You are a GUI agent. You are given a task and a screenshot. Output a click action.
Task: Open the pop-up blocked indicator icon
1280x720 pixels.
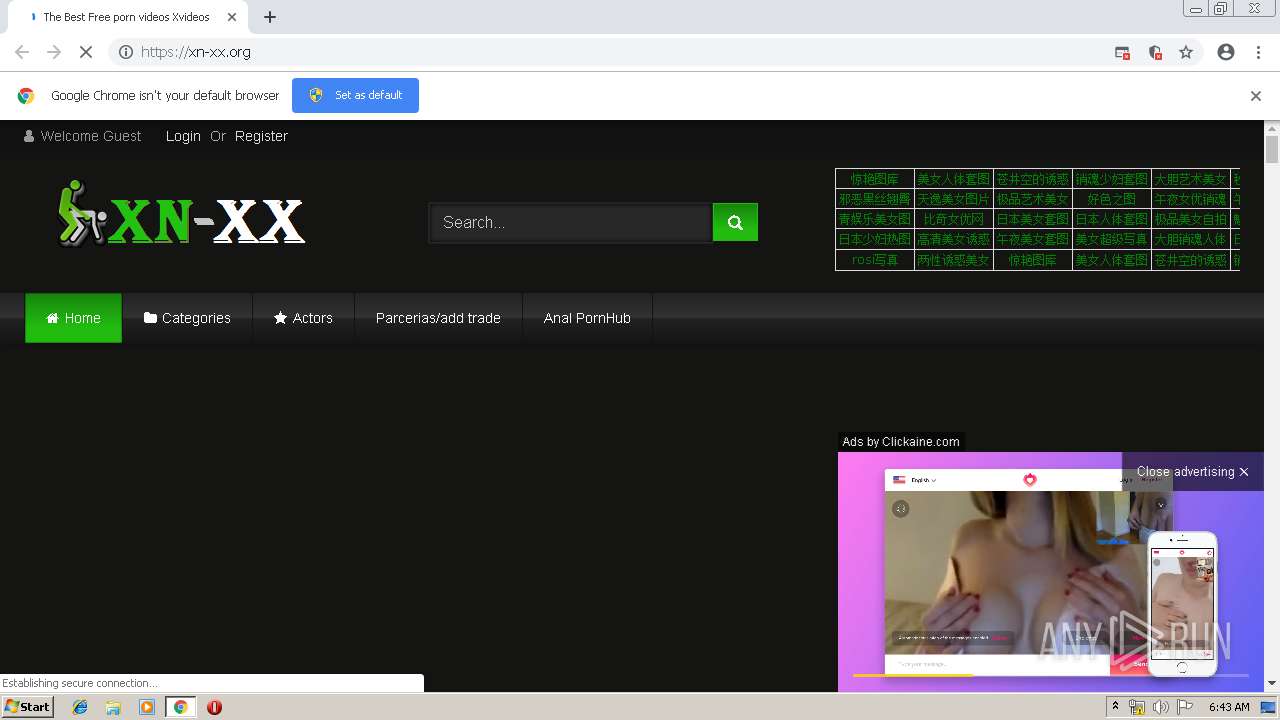coord(1122,53)
